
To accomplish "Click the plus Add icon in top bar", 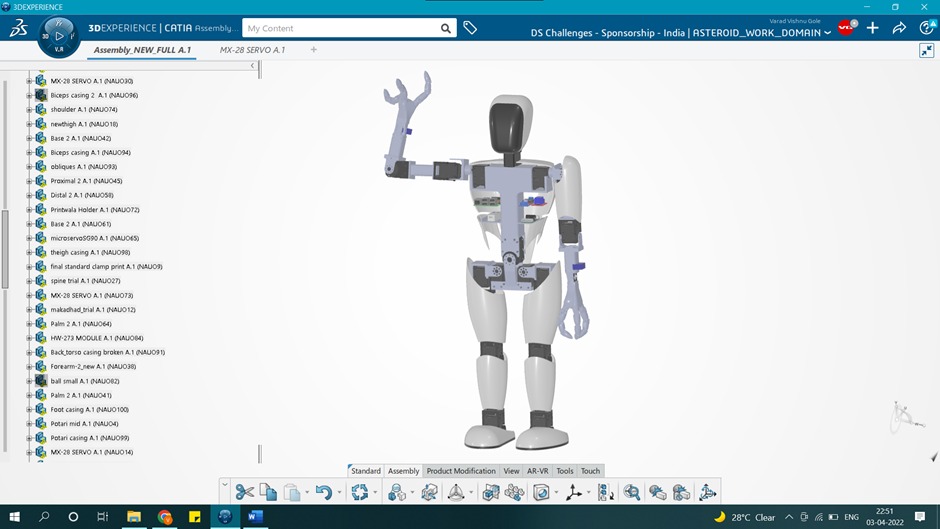I will [x=873, y=28].
